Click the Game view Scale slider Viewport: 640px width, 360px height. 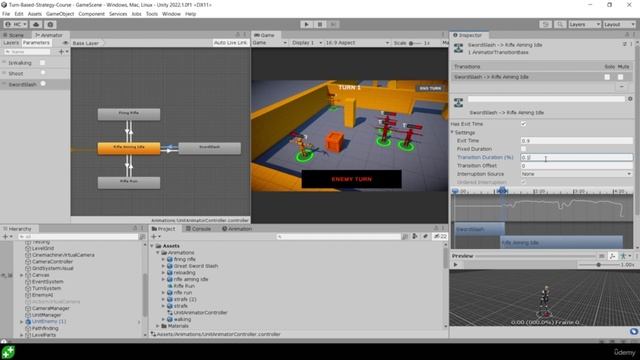coord(416,43)
